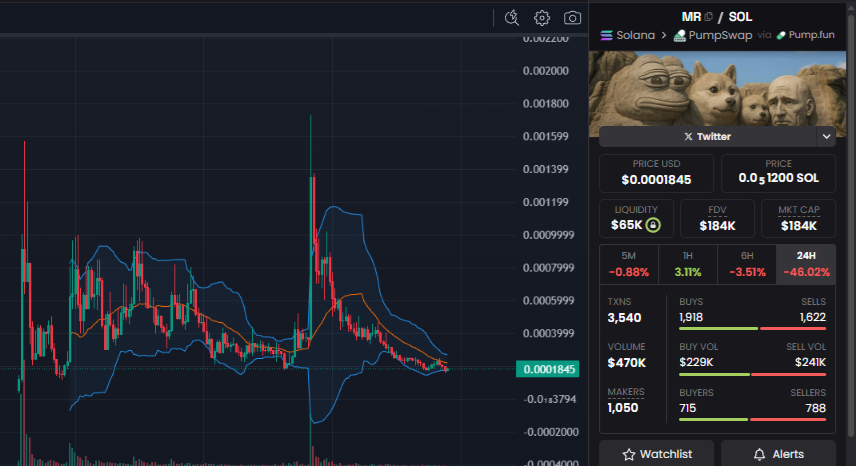Screen dimensions: 856x466
Task: Add the pair to Watchlist
Action: point(657,454)
